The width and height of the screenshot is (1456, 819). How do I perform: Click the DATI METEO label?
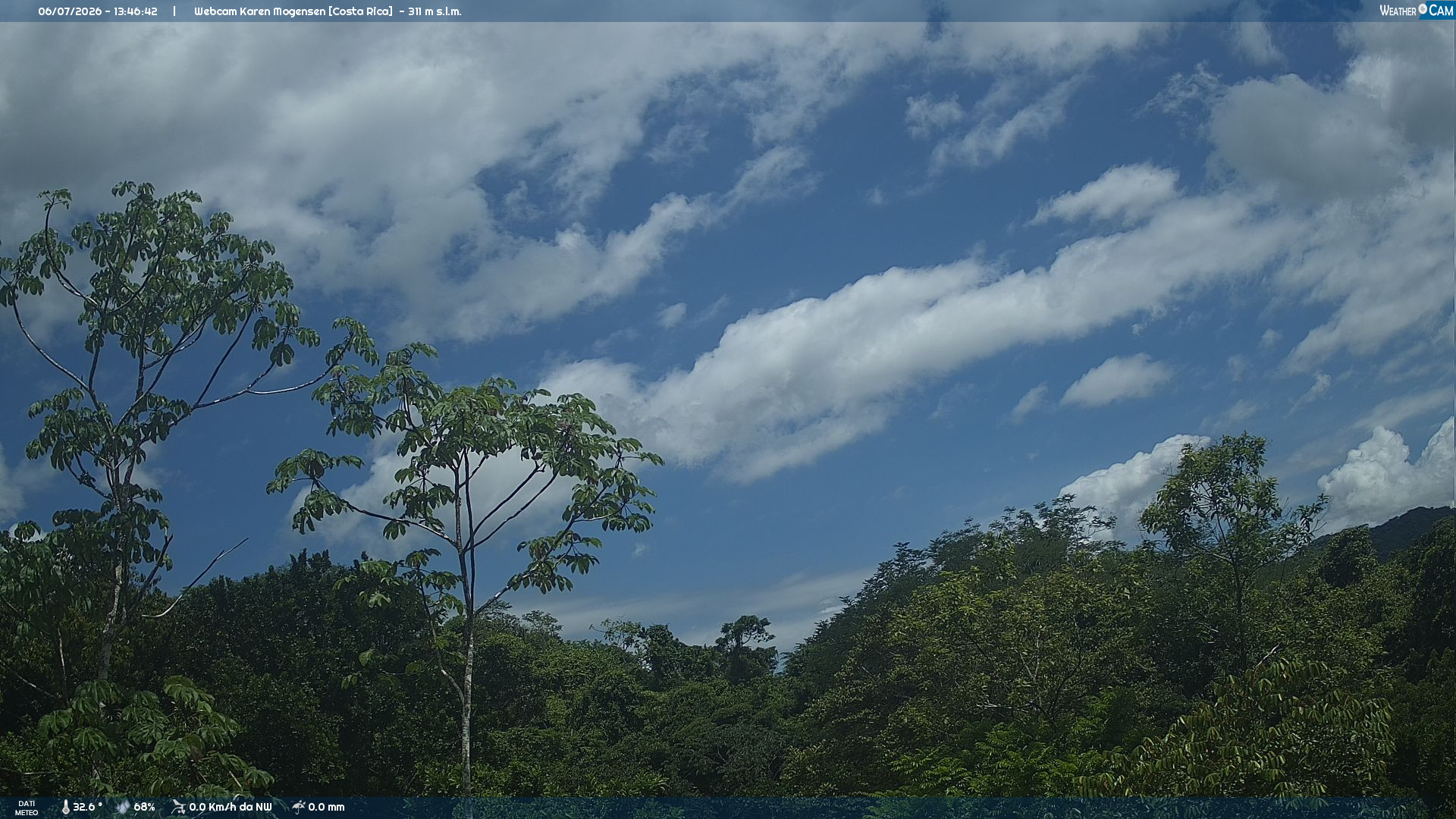point(27,808)
